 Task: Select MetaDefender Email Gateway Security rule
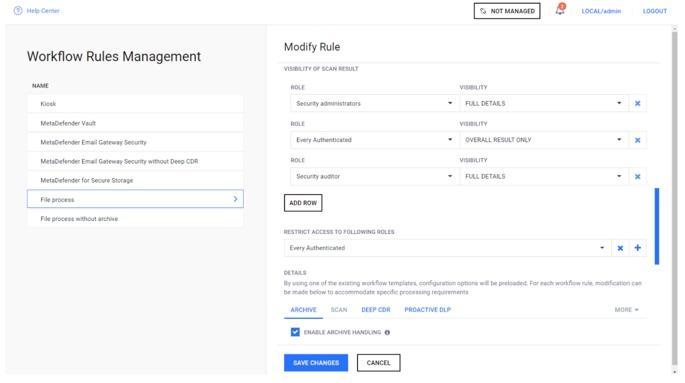pyautogui.click(x=135, y=142)
